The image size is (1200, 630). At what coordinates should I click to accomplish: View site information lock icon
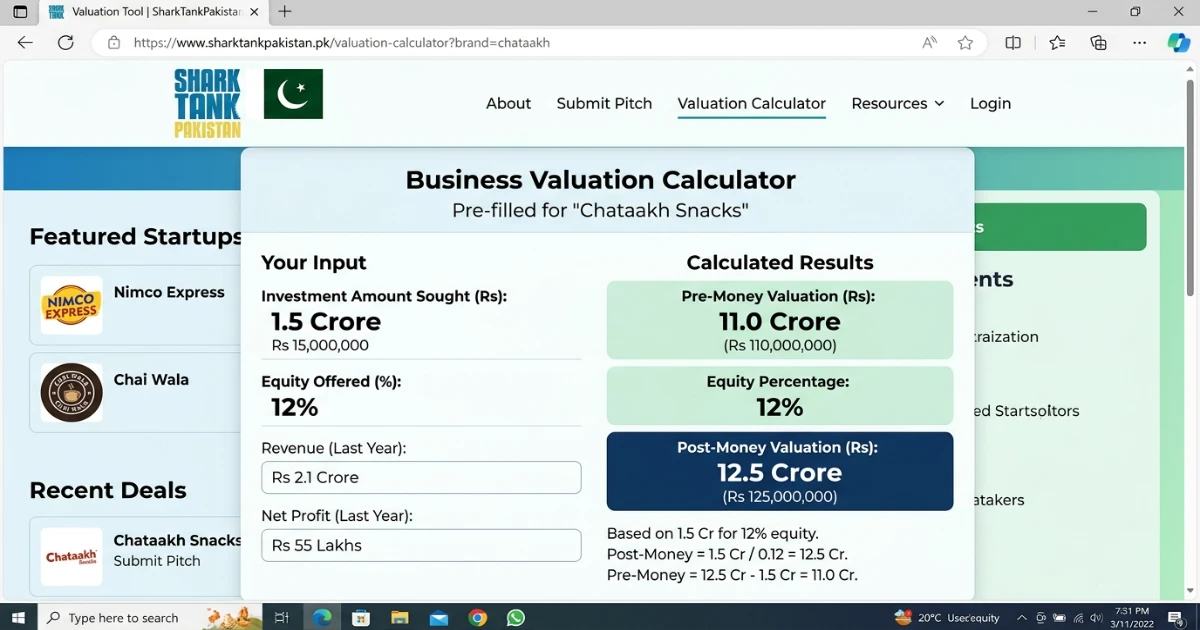(114, 43)
